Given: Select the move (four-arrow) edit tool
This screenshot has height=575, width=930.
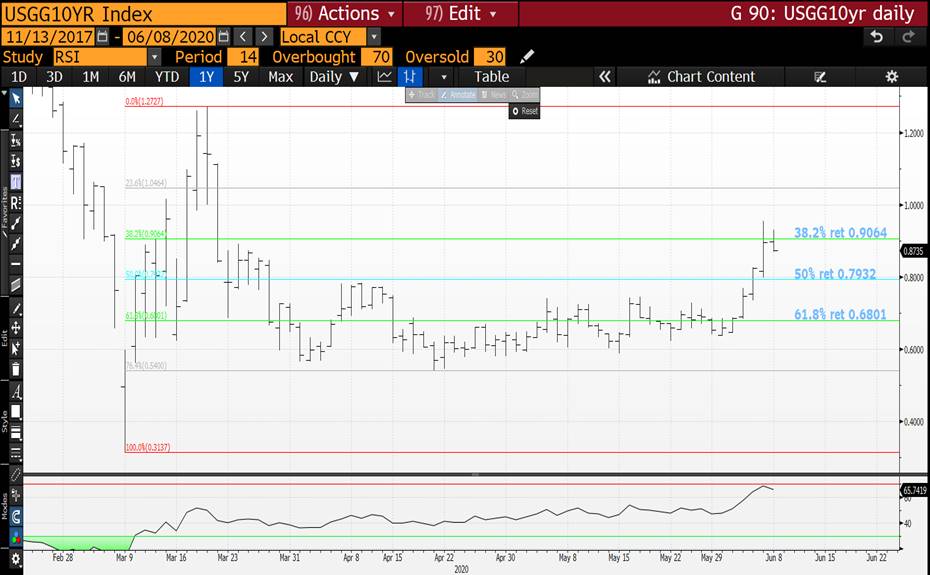Looking at the screenshot, I should point(16,328).
